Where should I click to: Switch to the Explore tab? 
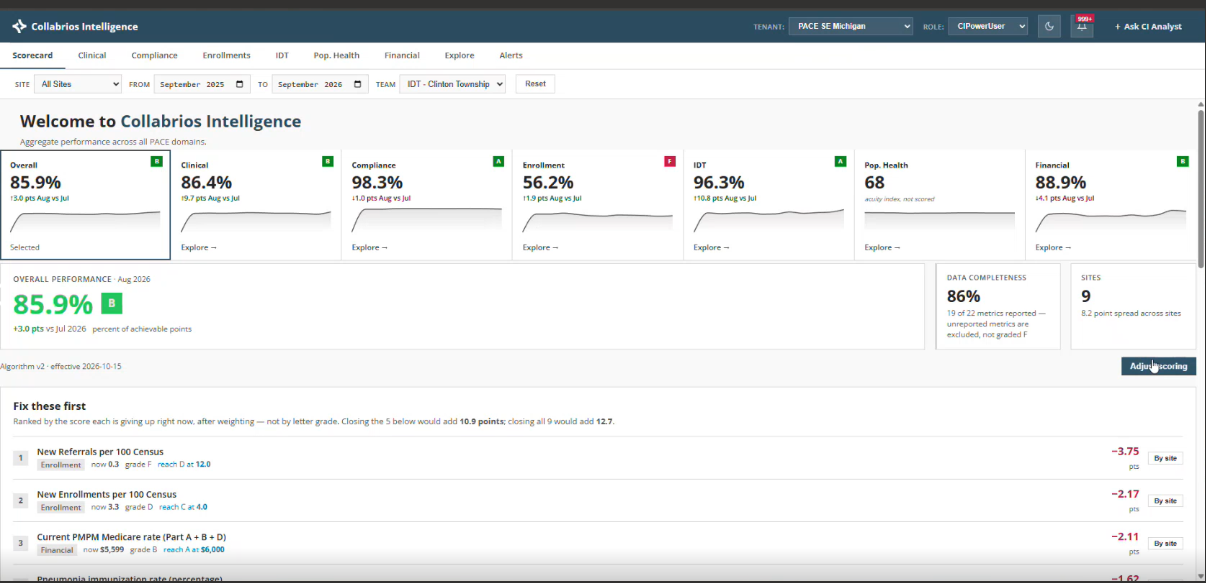460,55
